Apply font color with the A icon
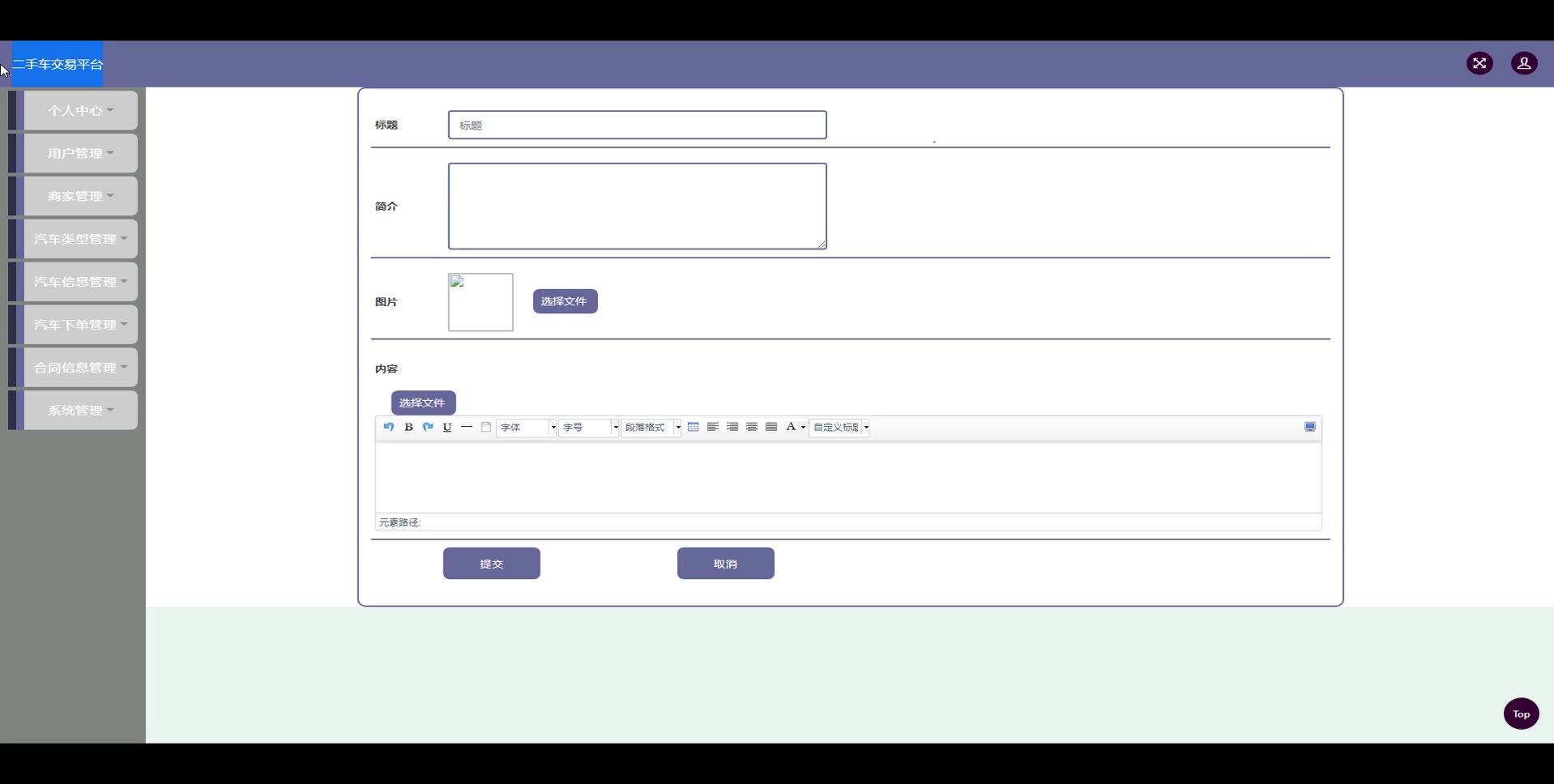This screenshot has height=784, width=1554. point(791,427)
